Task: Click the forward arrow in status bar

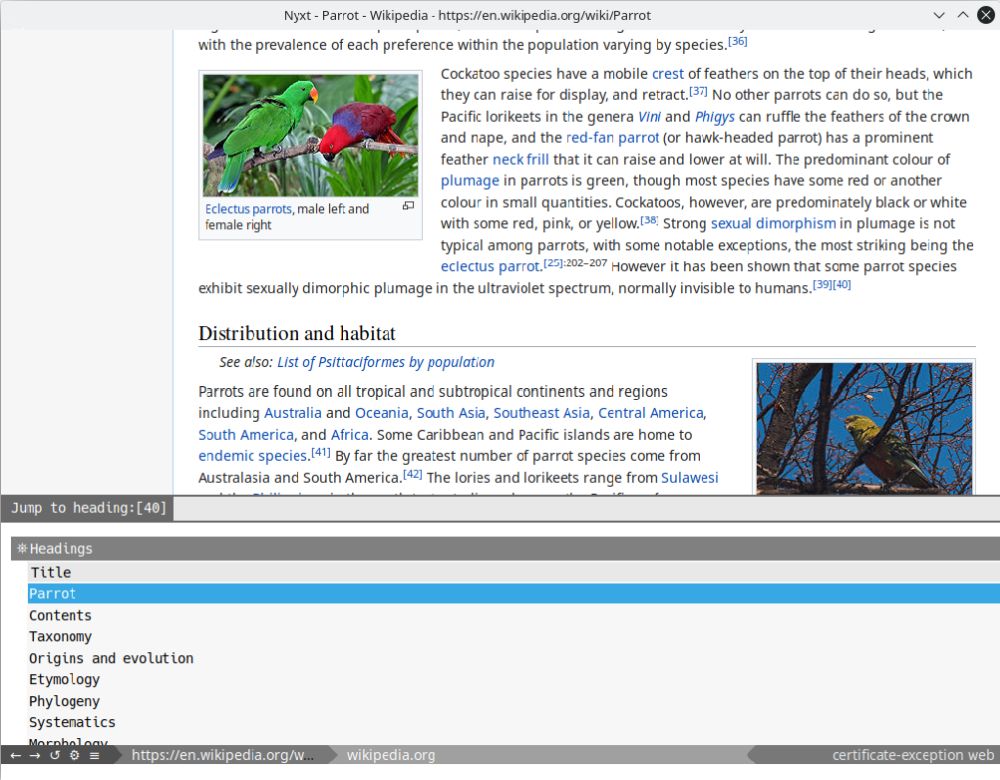Action: point(35,755)
